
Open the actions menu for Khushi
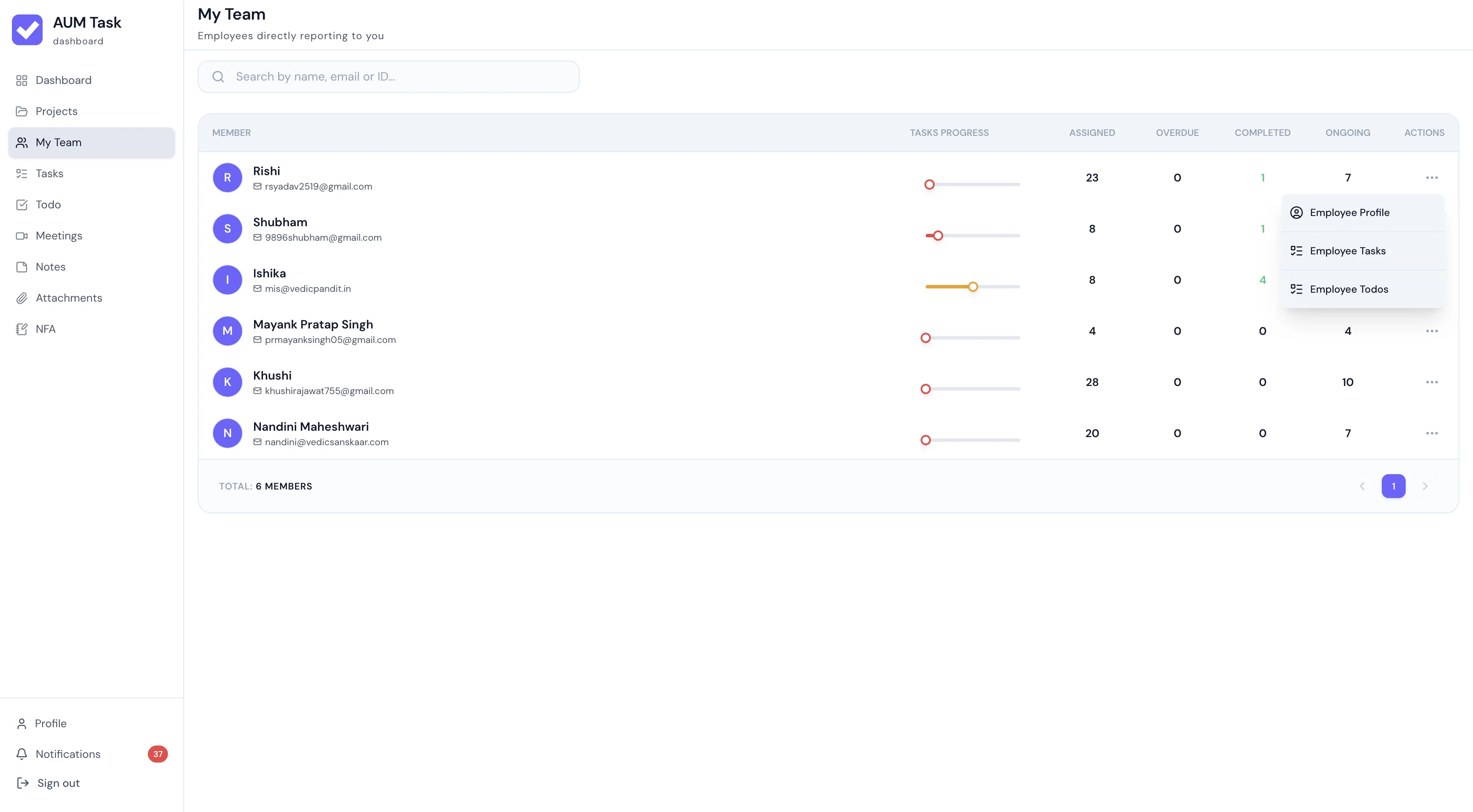(x=1431, y=382)
